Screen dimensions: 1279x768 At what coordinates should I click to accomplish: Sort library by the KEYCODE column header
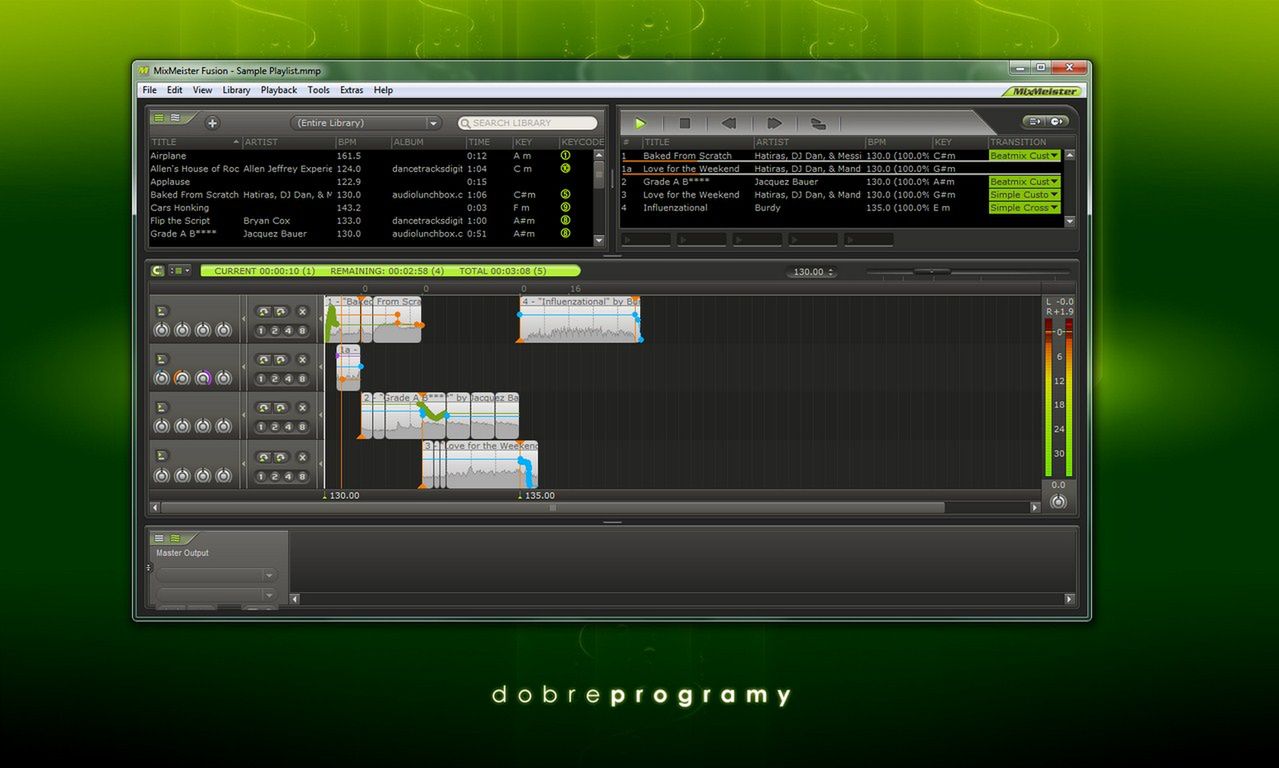(581, 142)
